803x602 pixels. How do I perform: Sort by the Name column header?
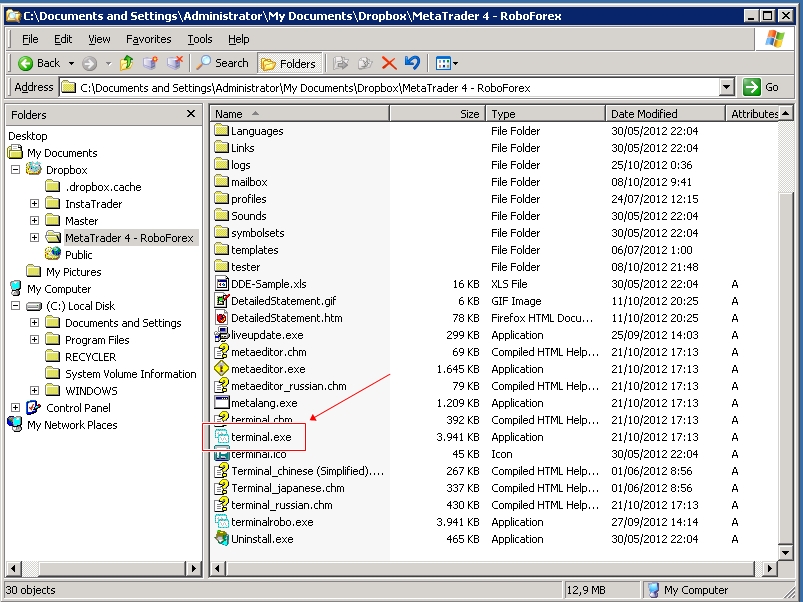click(300, 114)
